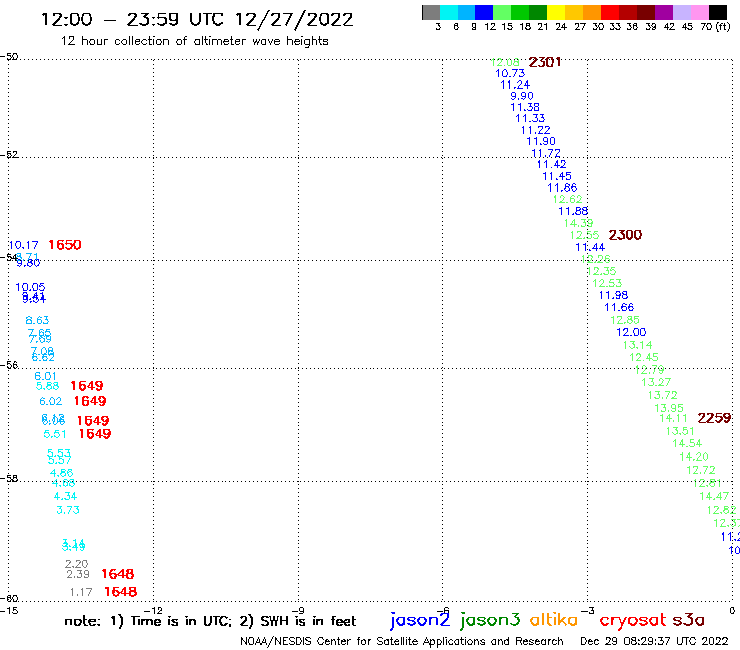Image resolution: width=740 pixels, height=650 pixels.
Task: Click the jason2 satellite legend label
Action: (420, 620)
